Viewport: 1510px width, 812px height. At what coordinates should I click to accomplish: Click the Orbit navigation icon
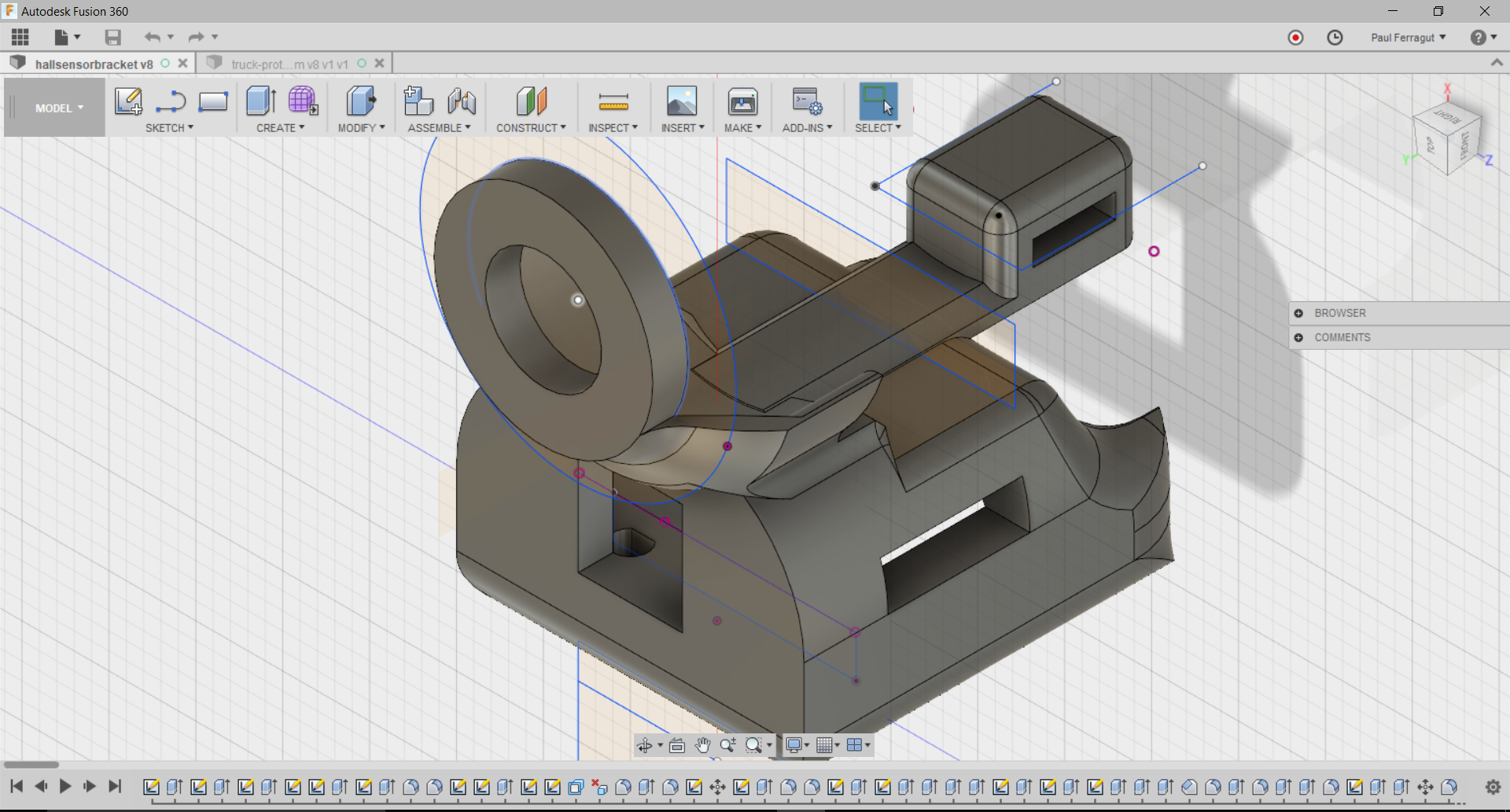645,745
